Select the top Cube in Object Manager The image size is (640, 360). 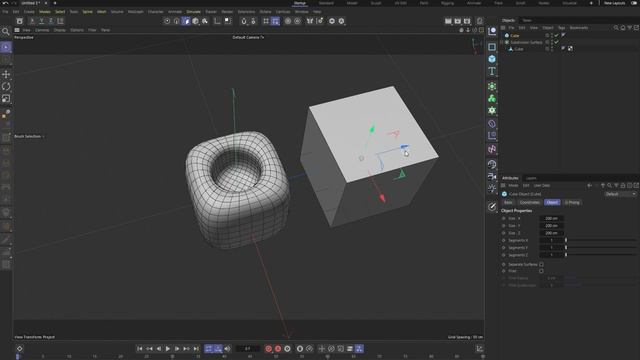515,36
